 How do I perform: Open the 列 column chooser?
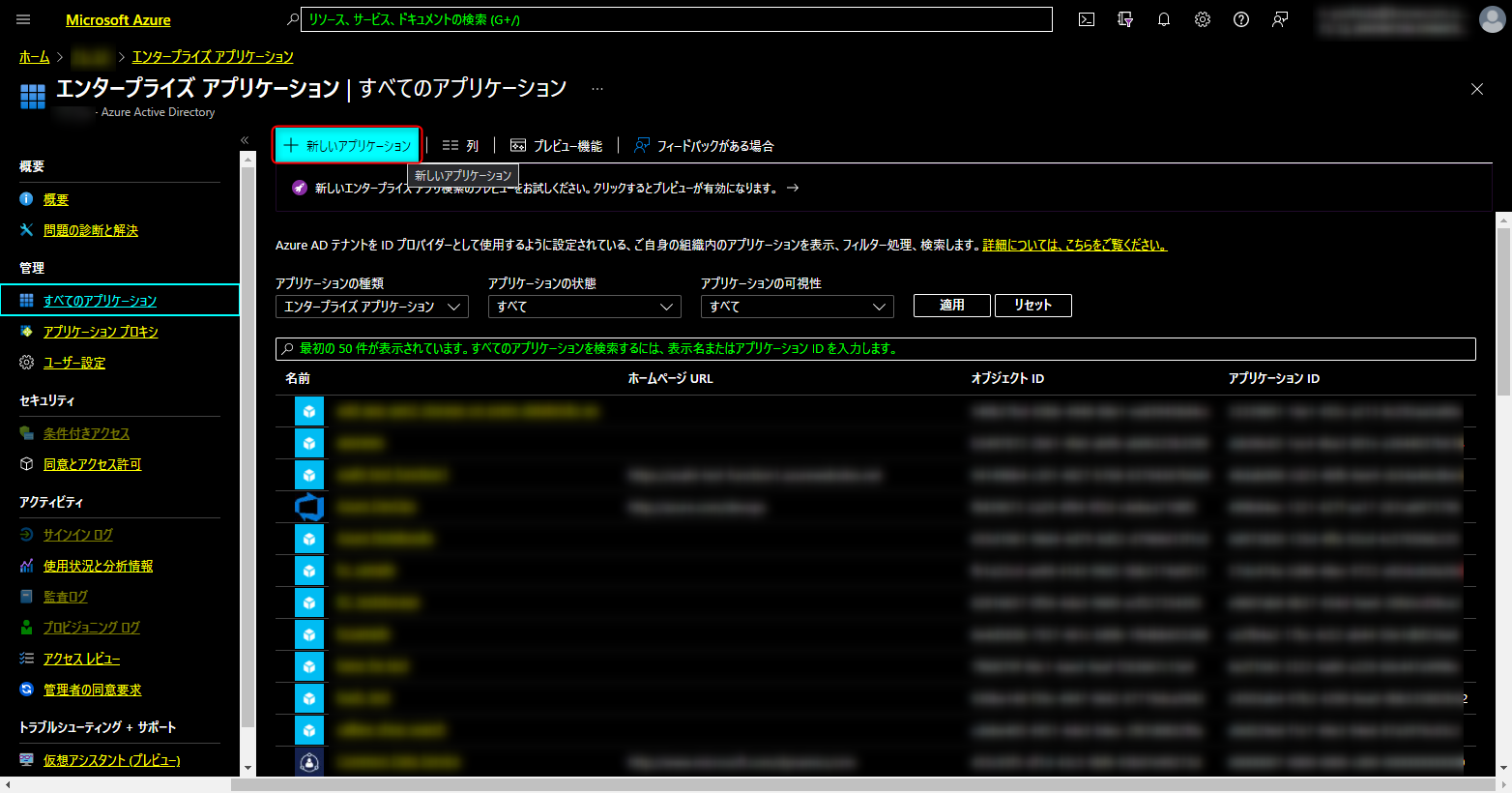(460, 146)
